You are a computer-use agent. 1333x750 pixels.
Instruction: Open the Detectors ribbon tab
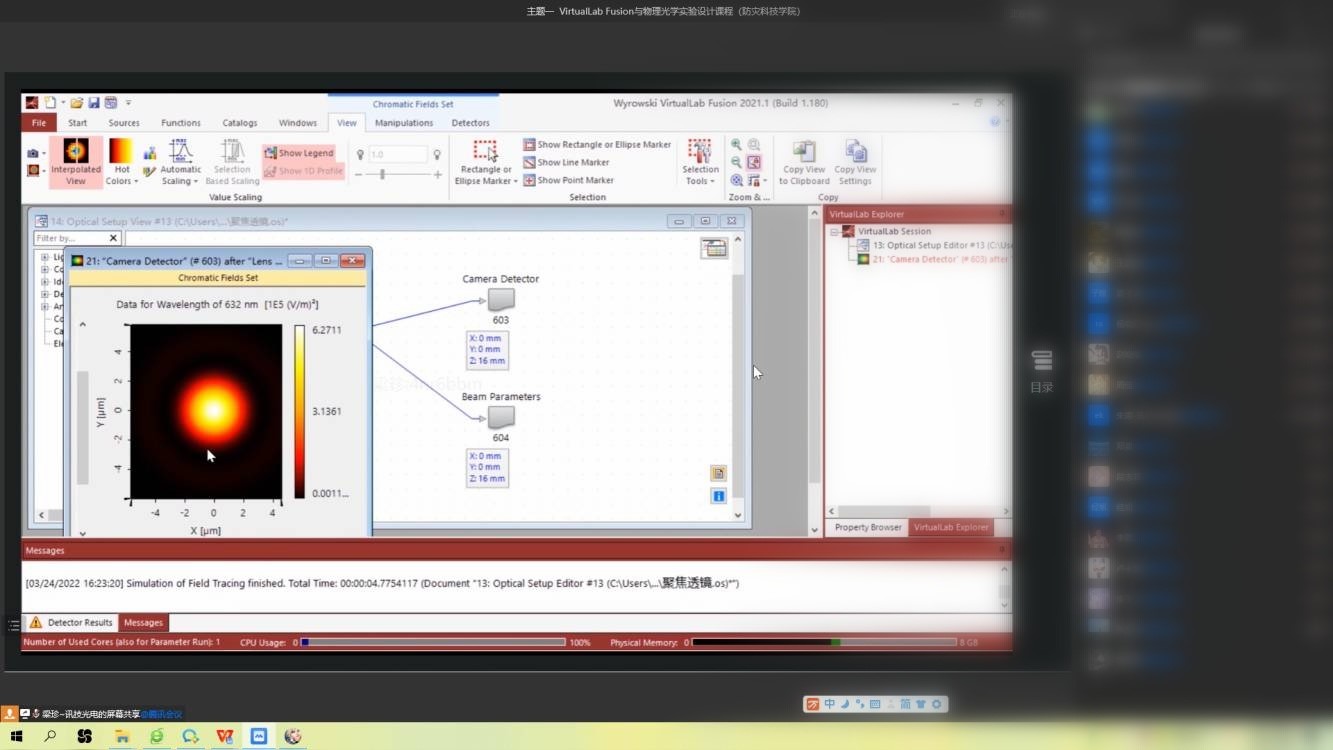tap(470, 123)
